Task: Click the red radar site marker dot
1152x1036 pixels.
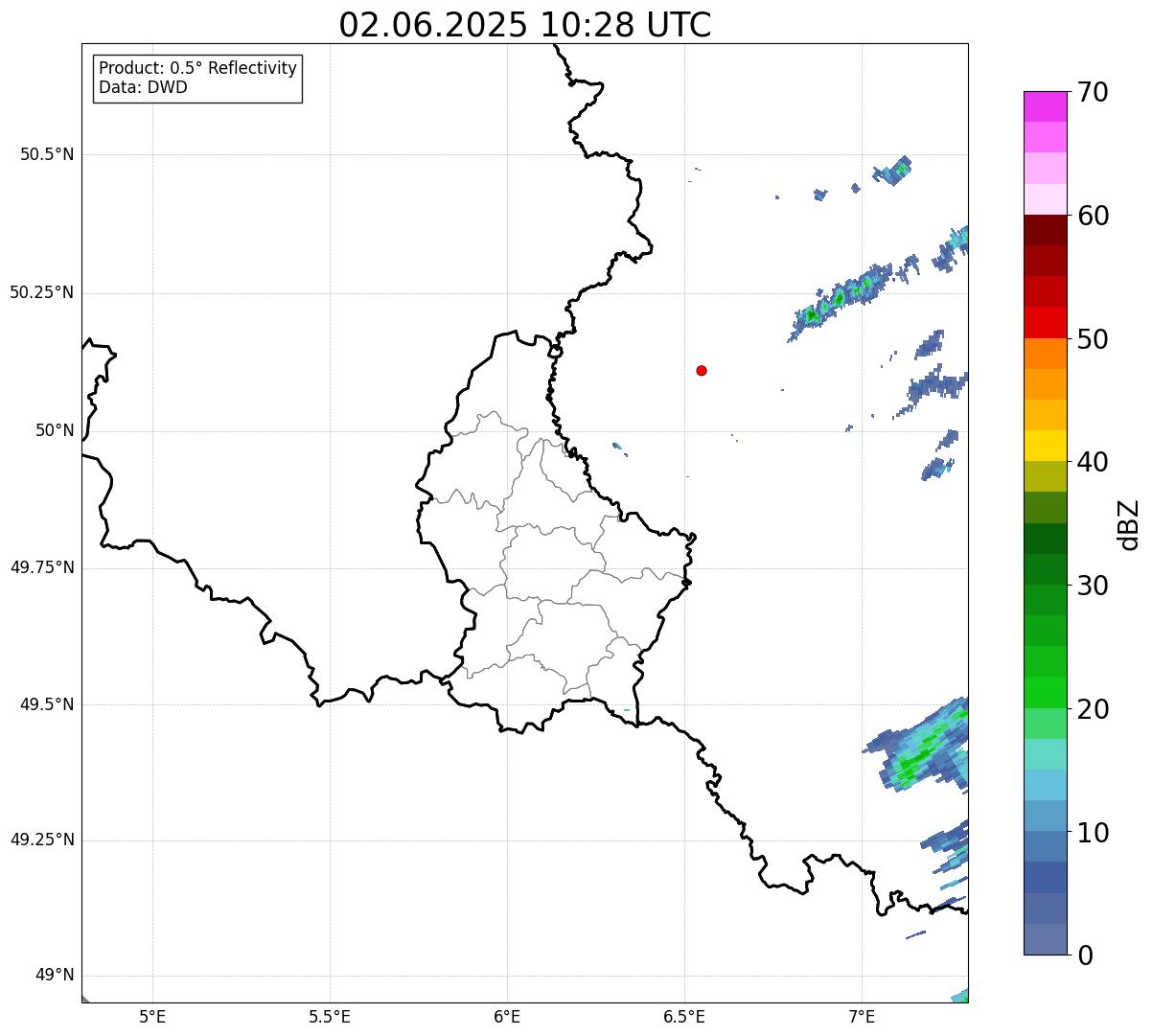Action: [x=702, y=370]
